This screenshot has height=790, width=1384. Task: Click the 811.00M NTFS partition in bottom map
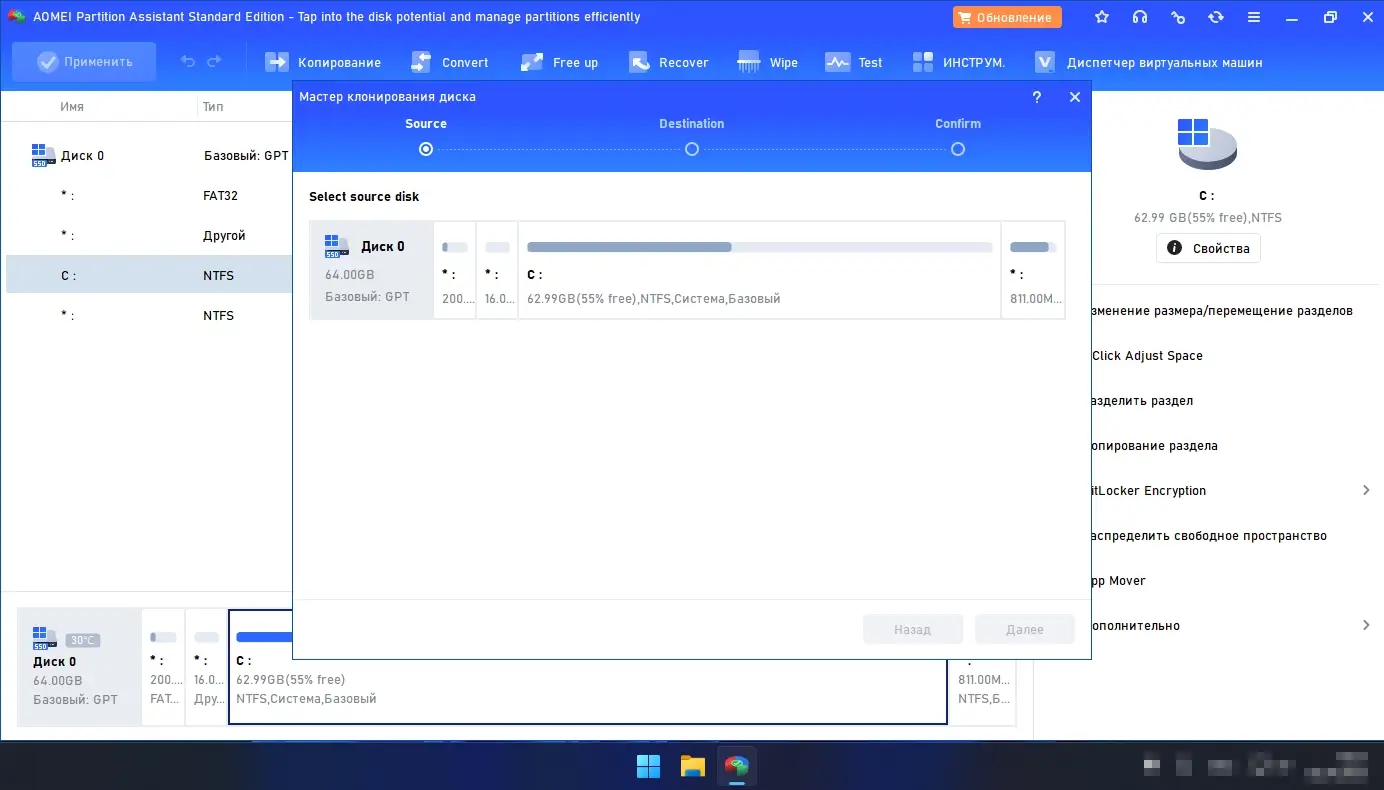tap(983, 690)
